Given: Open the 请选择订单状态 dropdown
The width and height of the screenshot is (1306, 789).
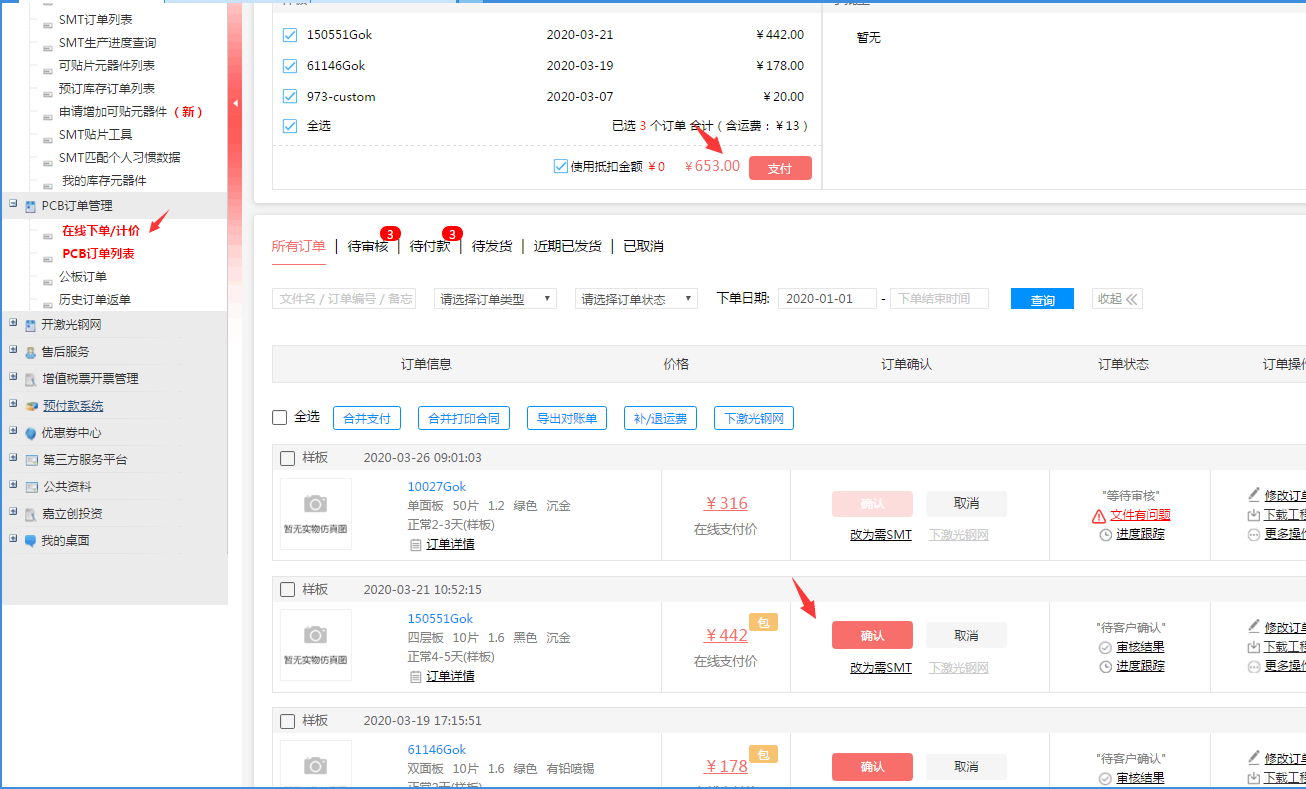Looking at the screenshot, I should (x=636, y=299).
